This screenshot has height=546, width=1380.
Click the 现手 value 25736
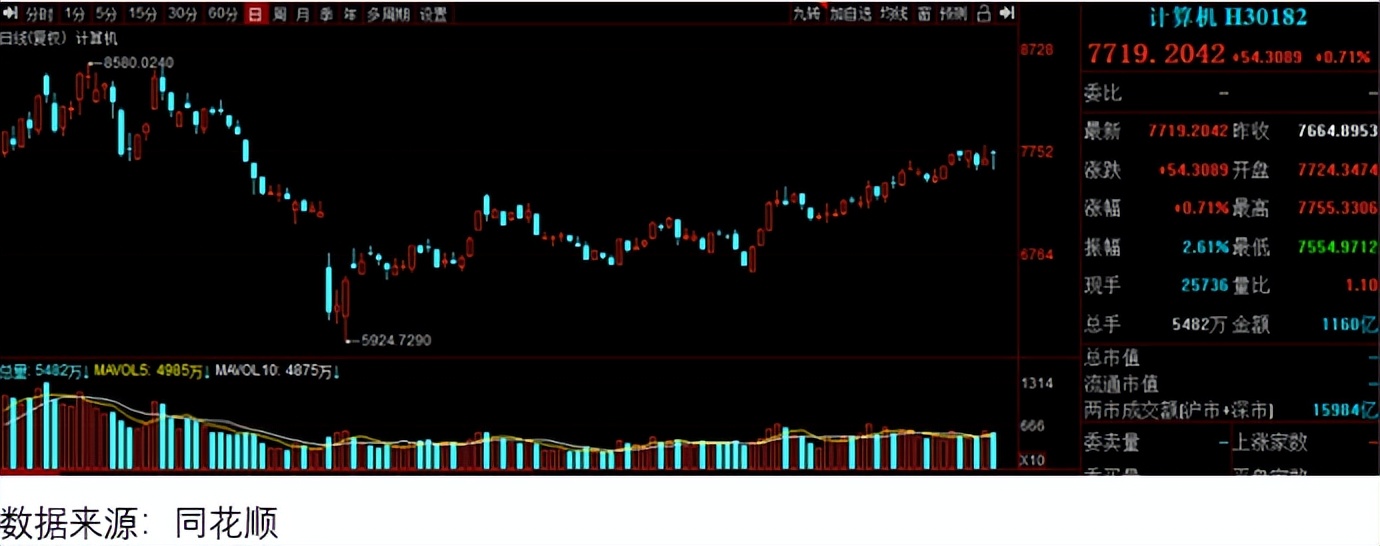[1204, 286]
